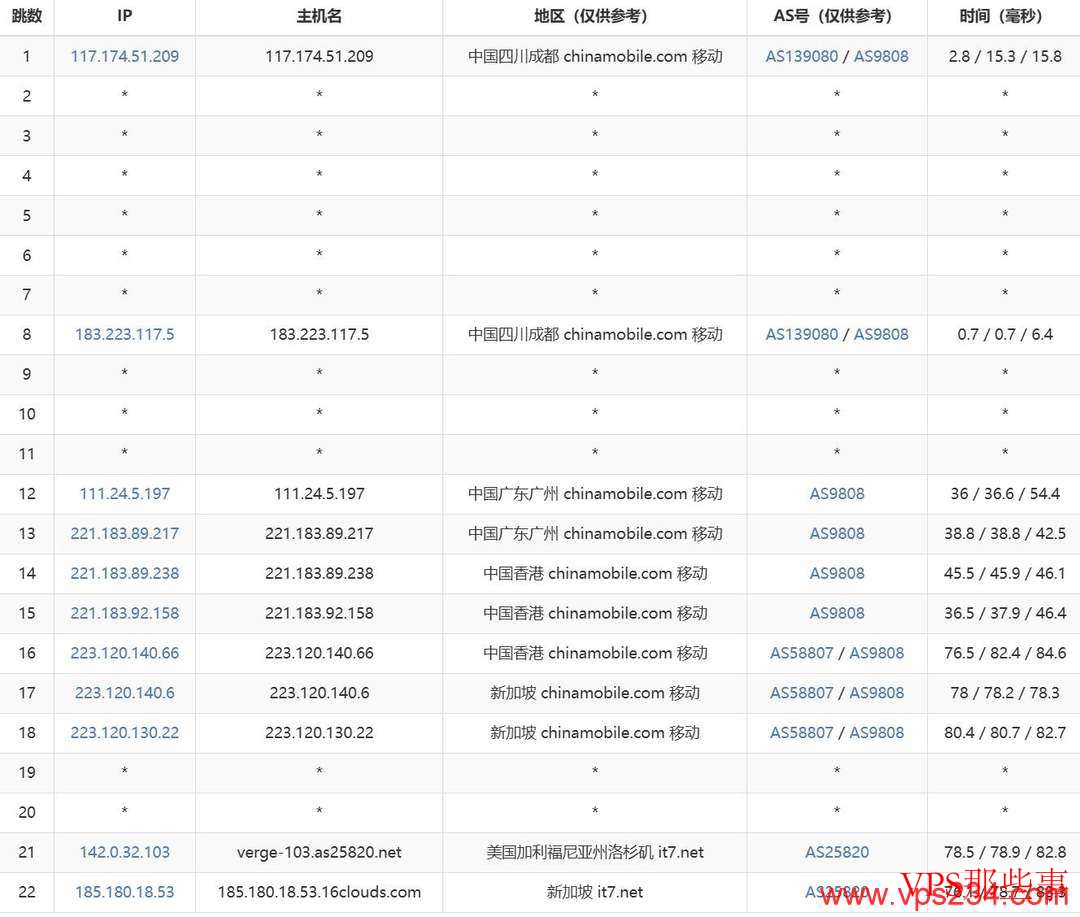
Task: Visit the 185.180.18.53 IP link in hop 22
Action: pos(125,892)
